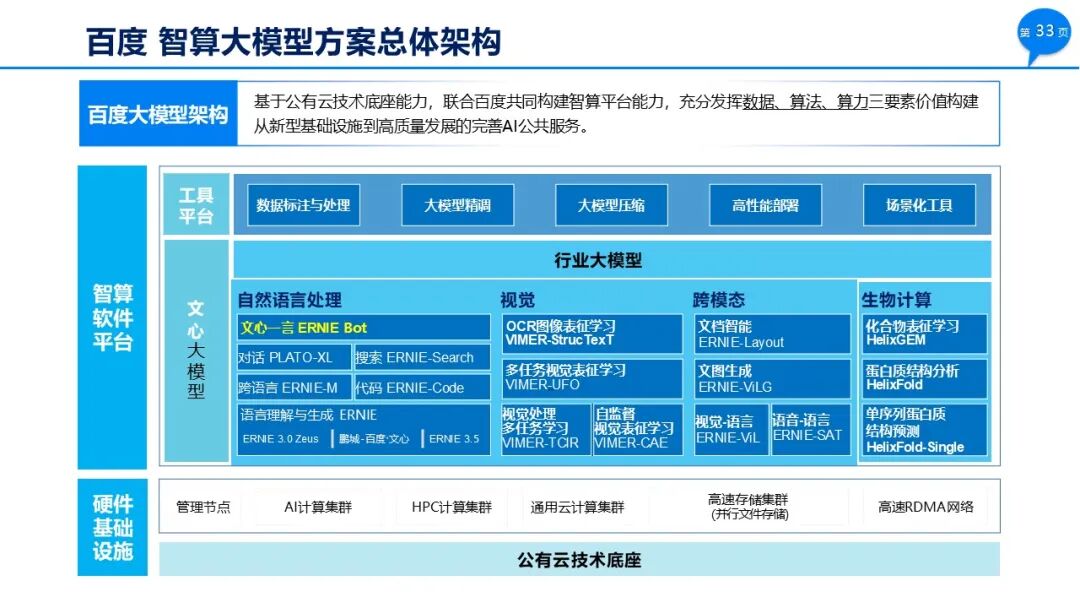Image resolution: width=1080 pixels, height=608 pixels.
Task: Click the 工具平台 label
Action: pyautogui.click(x=196, y=205)
